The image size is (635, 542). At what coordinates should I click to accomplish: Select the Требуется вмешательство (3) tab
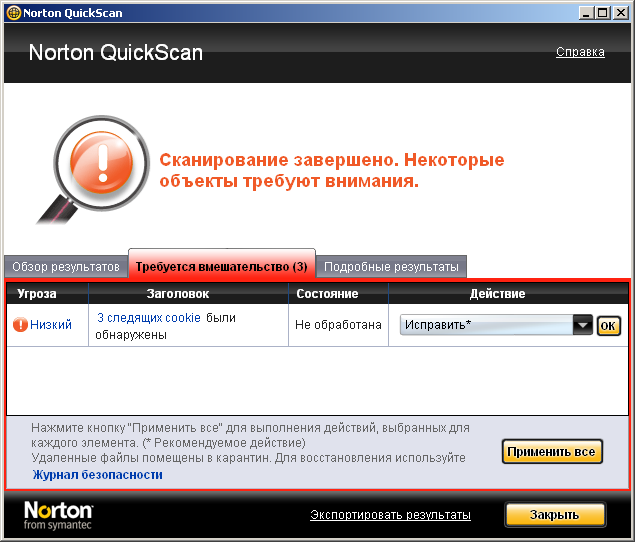point(222,264)
